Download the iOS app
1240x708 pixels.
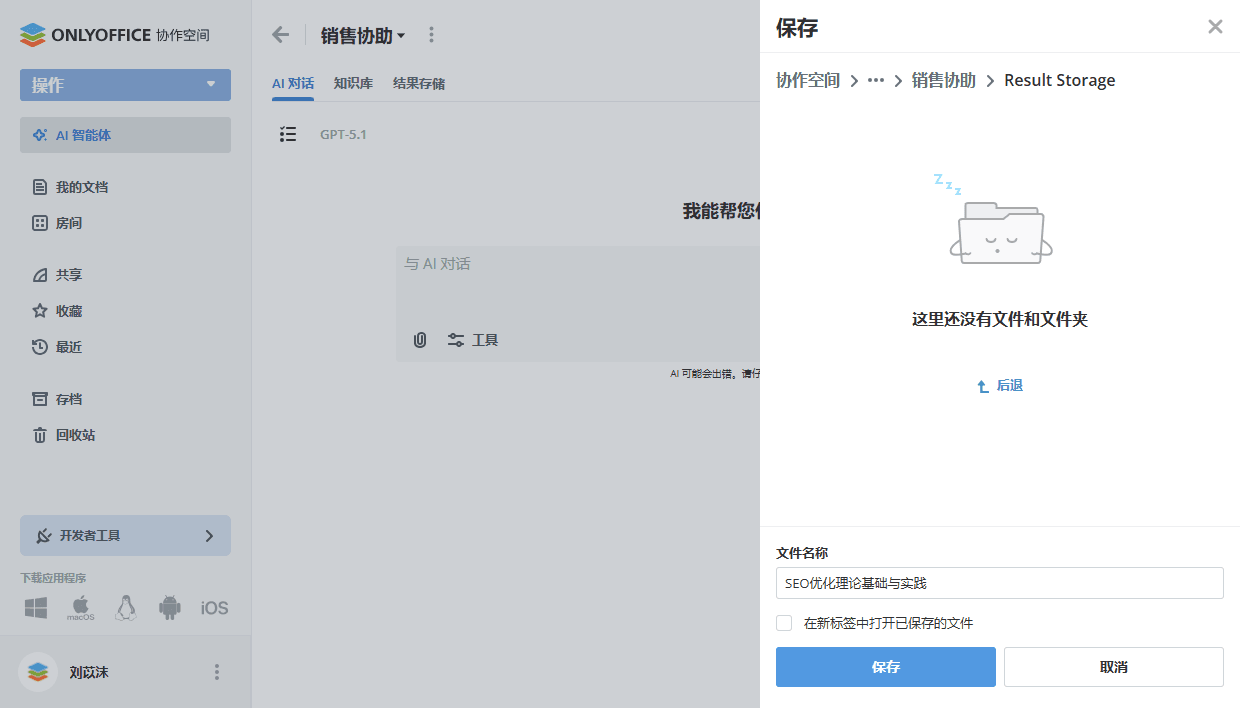point(214,607)
